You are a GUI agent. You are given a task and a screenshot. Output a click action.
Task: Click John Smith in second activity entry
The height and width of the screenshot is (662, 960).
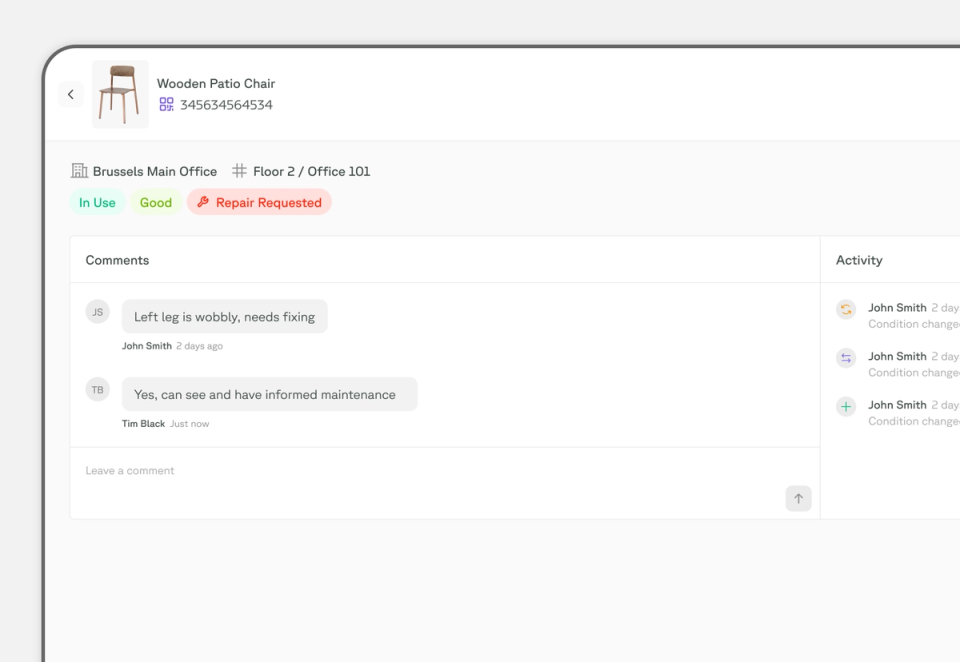pyautogui.click(x=898, y=356)
